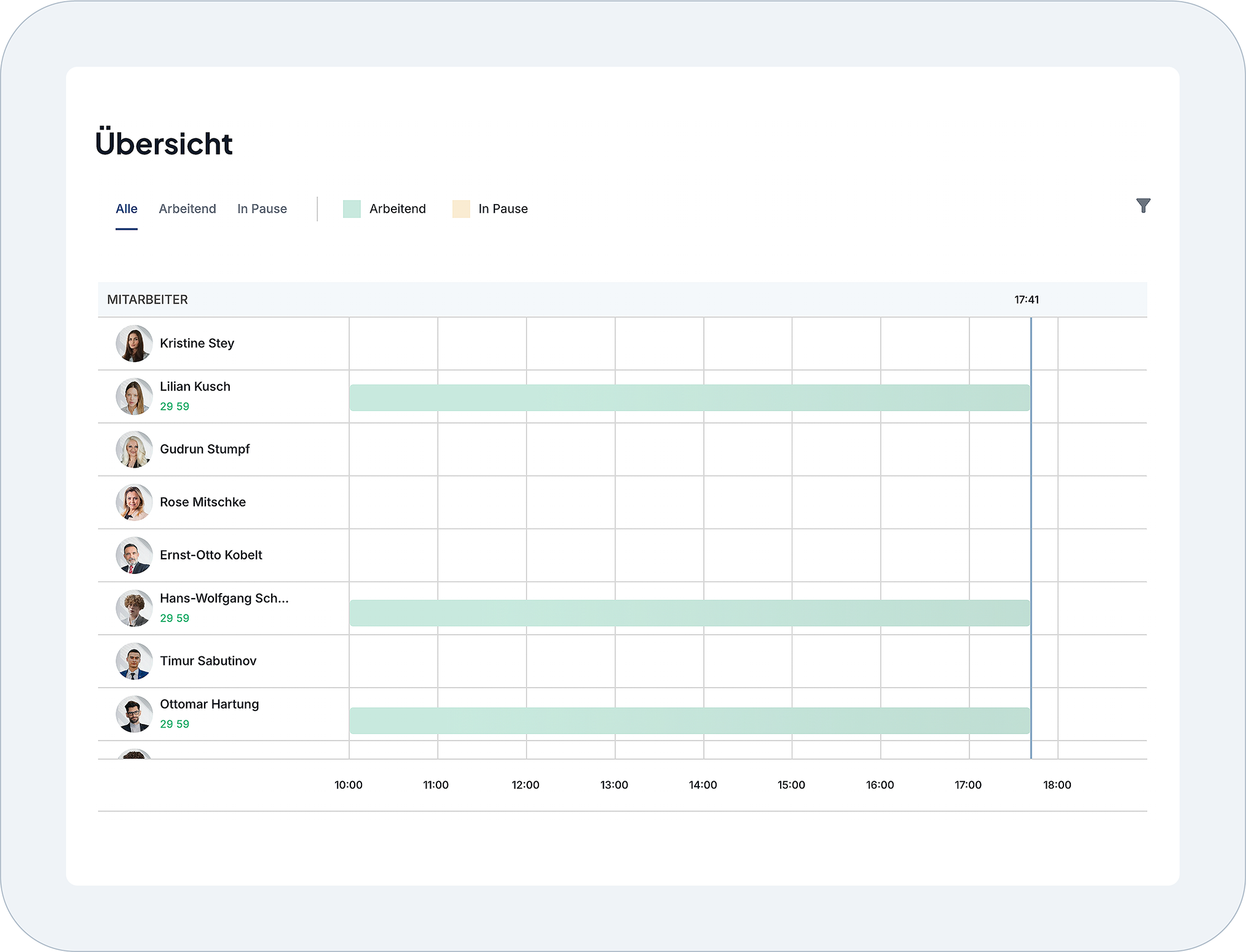Image resolution: width=1246 pixels, height=952 pixels.
Task: Open employee Rose Mitschke name
Action: [x=202, y=502]
